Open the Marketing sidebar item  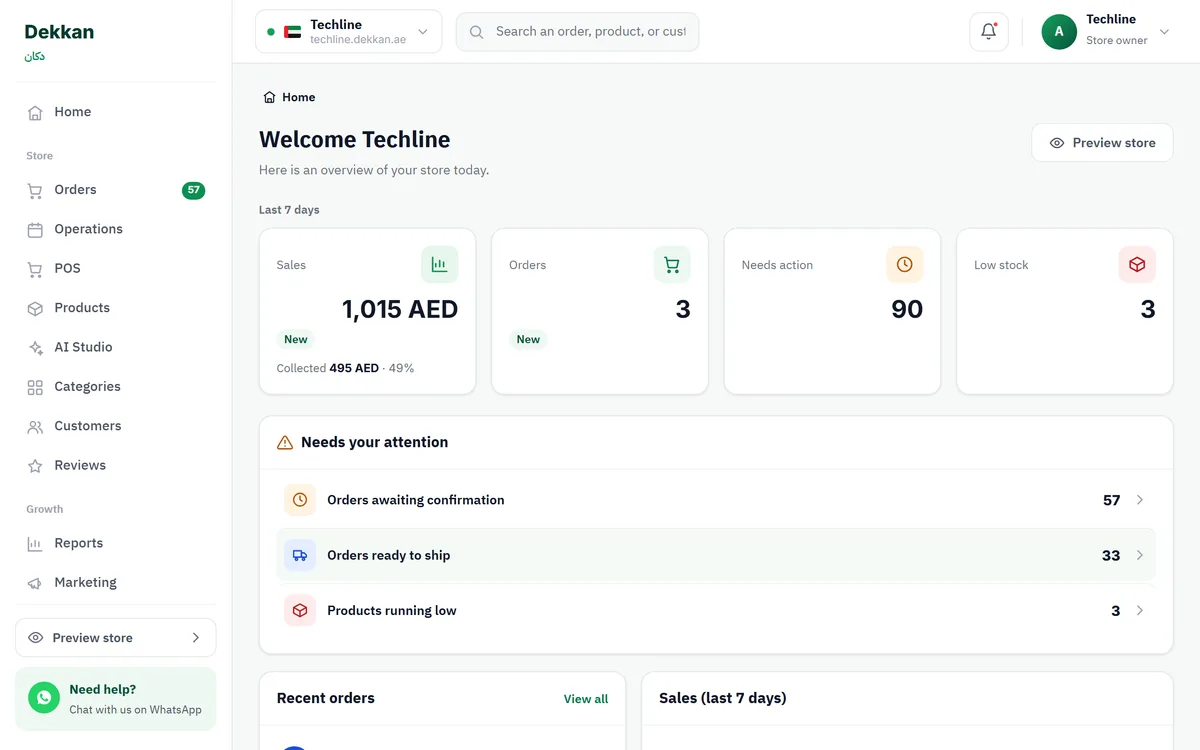coord(116,583)
